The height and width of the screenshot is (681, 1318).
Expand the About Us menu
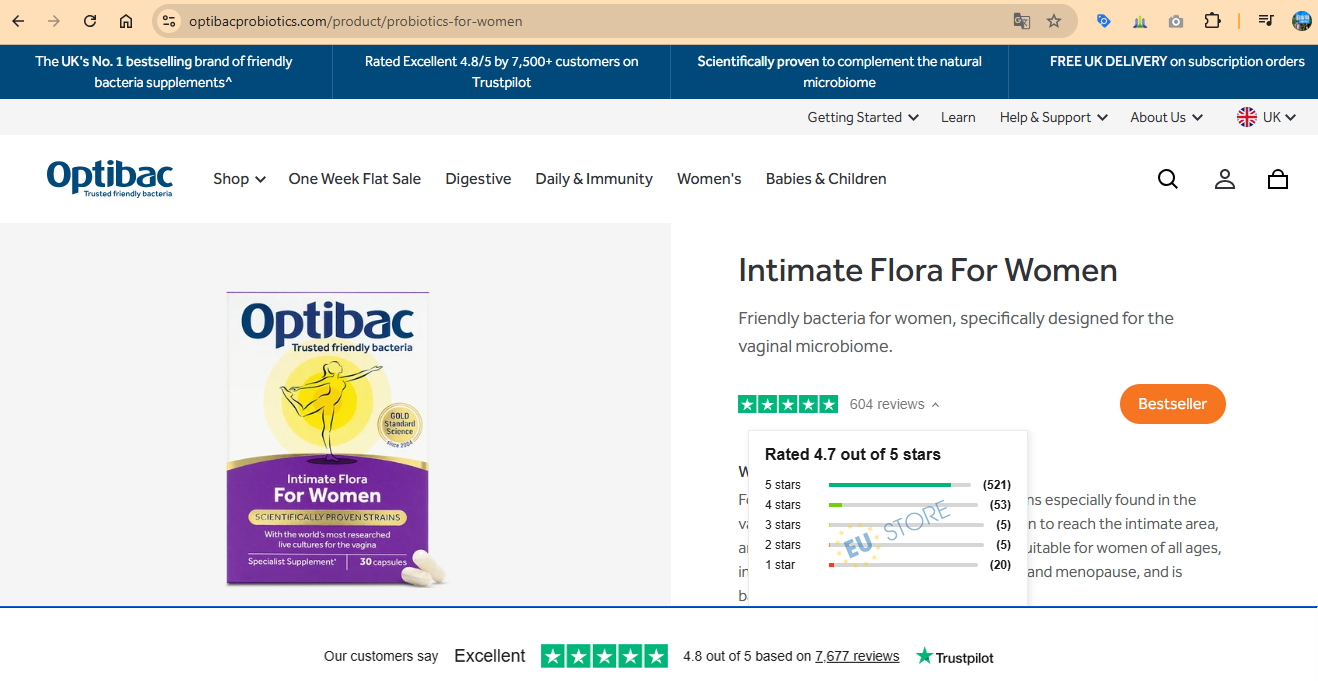coord(1167,117)
